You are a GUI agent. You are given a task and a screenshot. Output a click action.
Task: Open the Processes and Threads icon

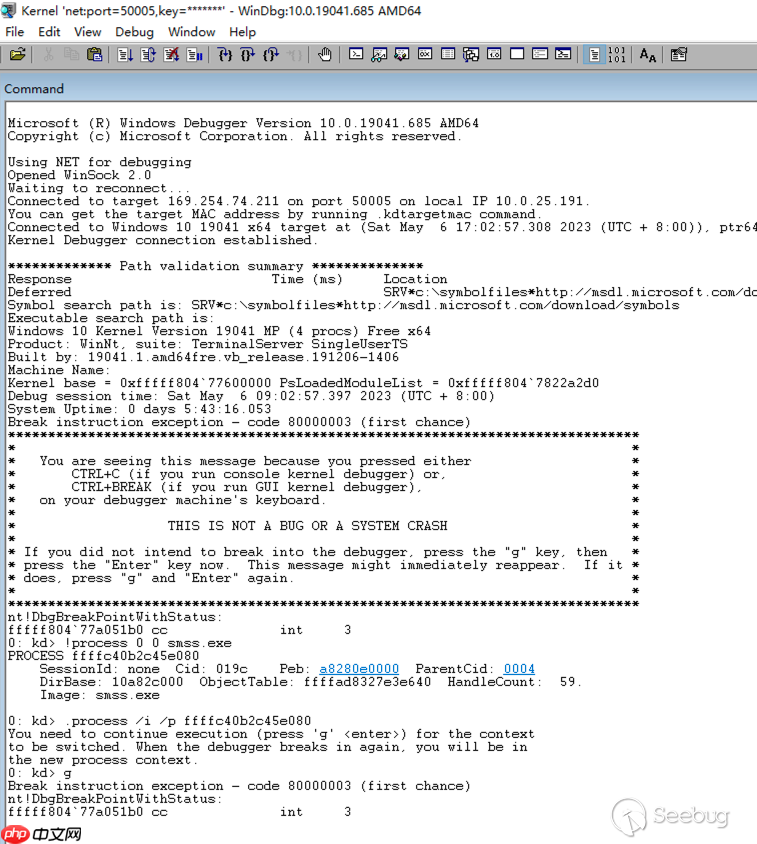pyautogui.click(x=540, y=54)
